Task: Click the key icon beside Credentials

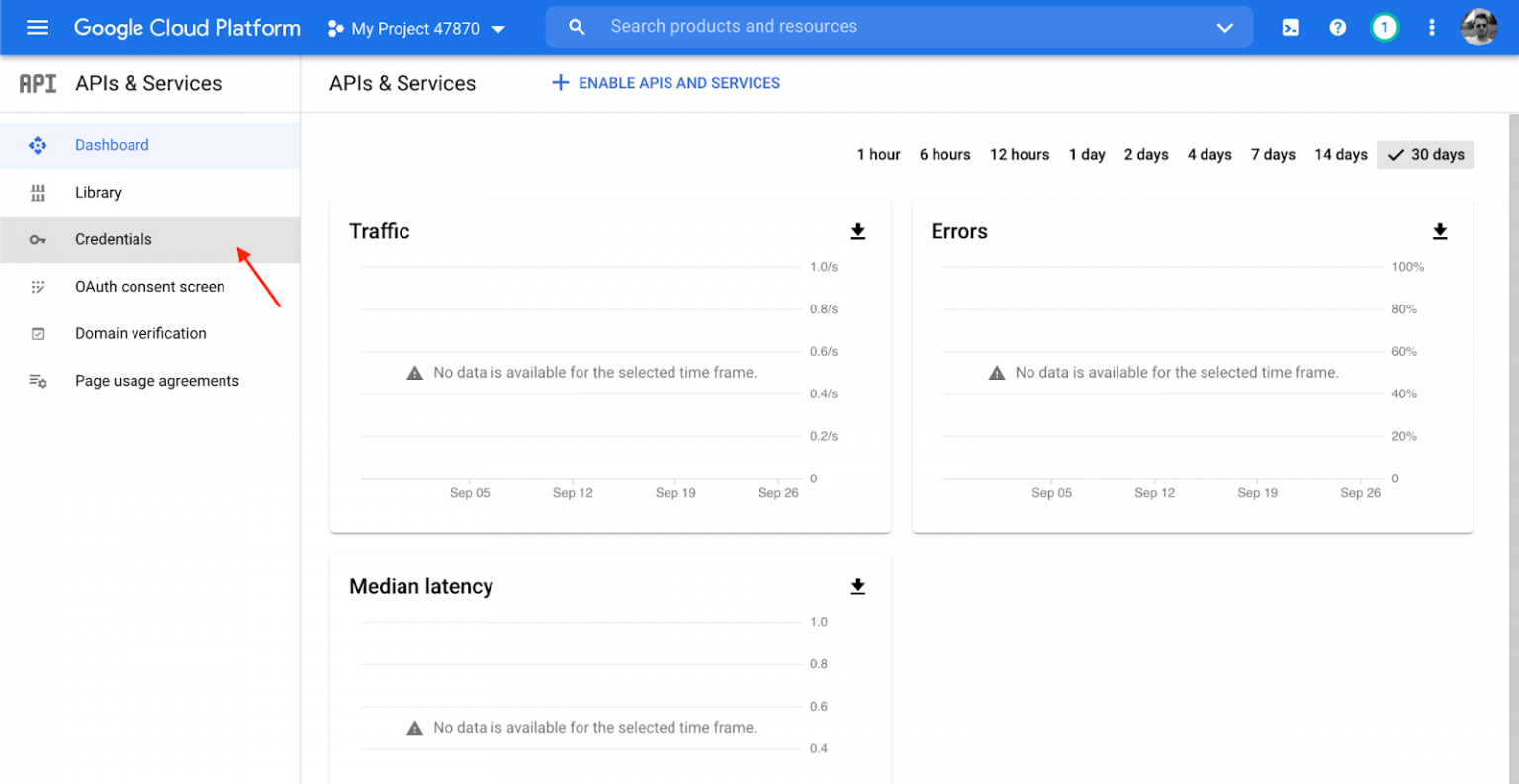Action: (x=38, y=239)
